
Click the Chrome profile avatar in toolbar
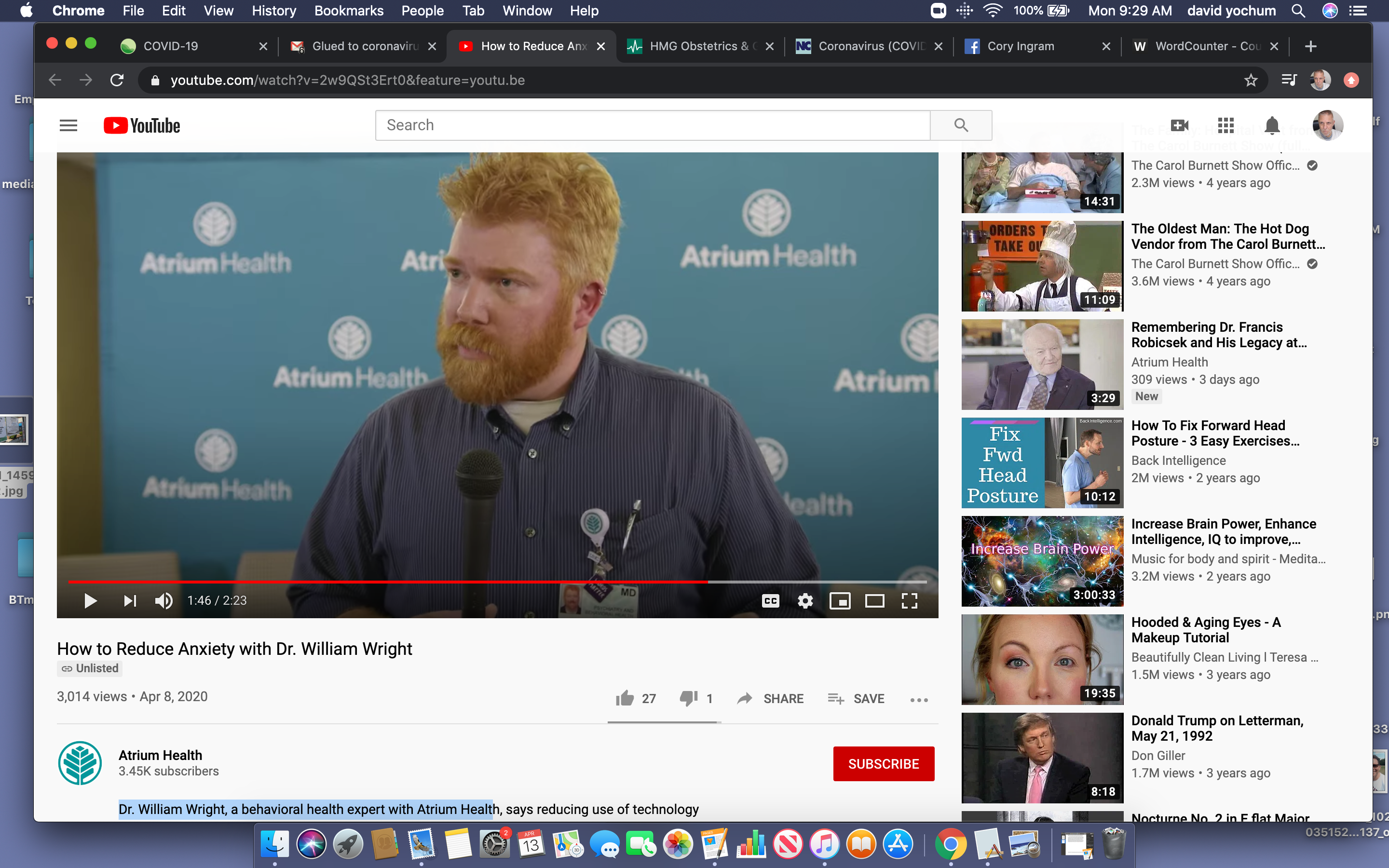click(x=1320, y=80)
